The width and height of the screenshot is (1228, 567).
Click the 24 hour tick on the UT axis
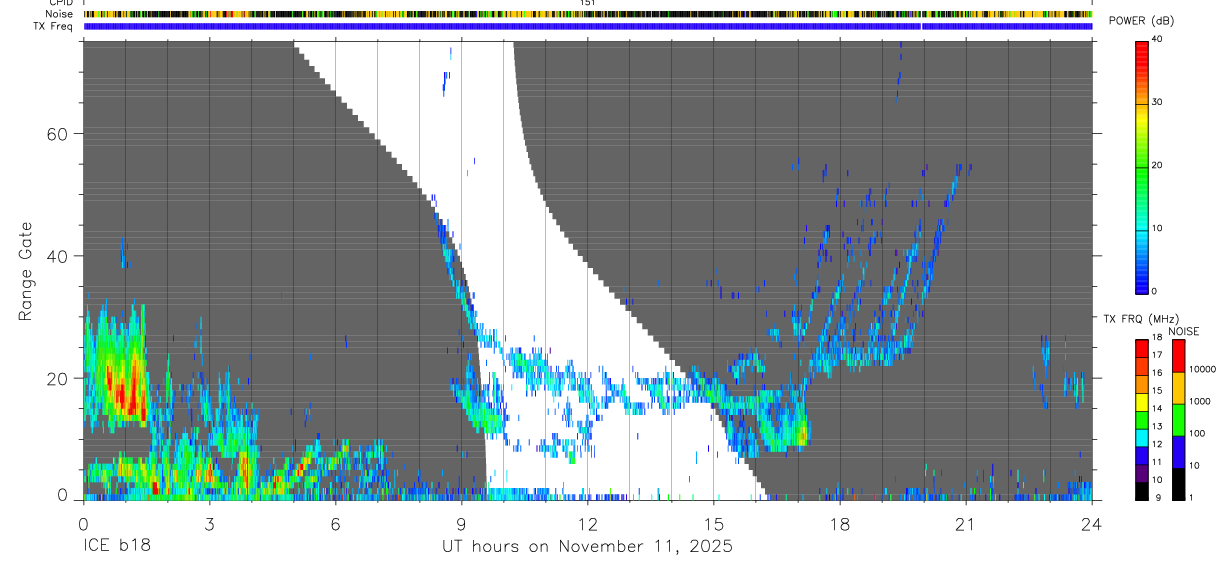coord(1091,523)
